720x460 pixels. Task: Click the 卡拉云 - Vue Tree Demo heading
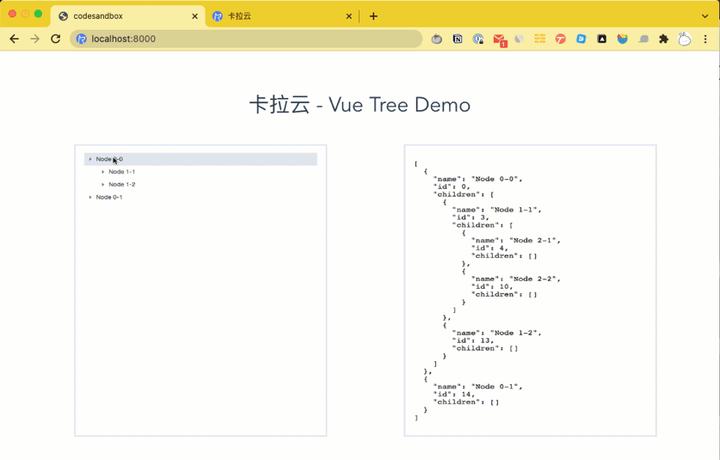pos(360,105)
